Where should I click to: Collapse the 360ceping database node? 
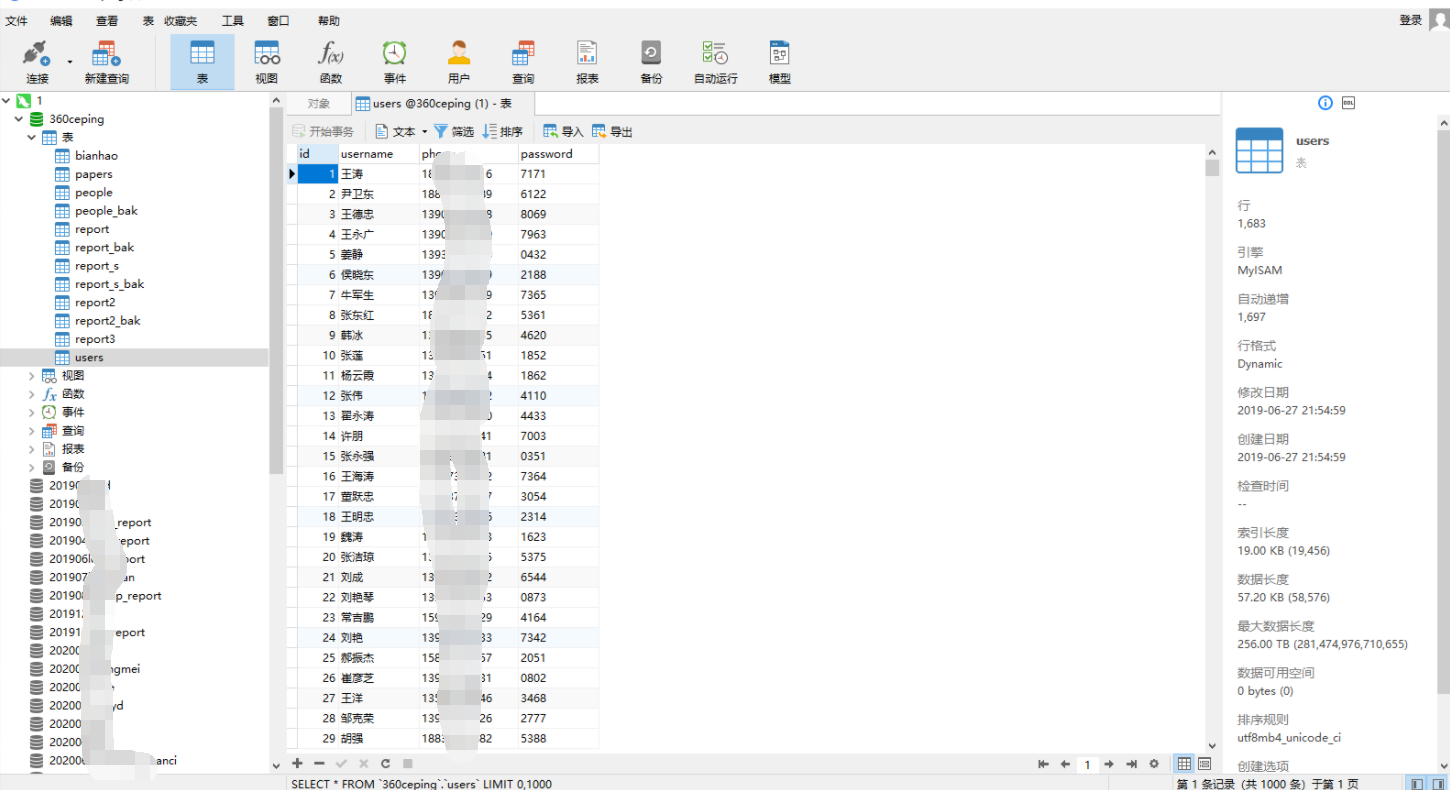coord(19,119)
